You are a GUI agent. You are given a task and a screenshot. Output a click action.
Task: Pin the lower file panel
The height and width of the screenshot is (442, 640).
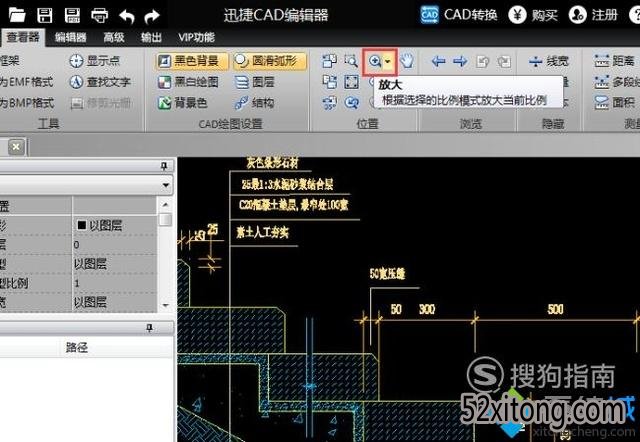pos(150,328)
